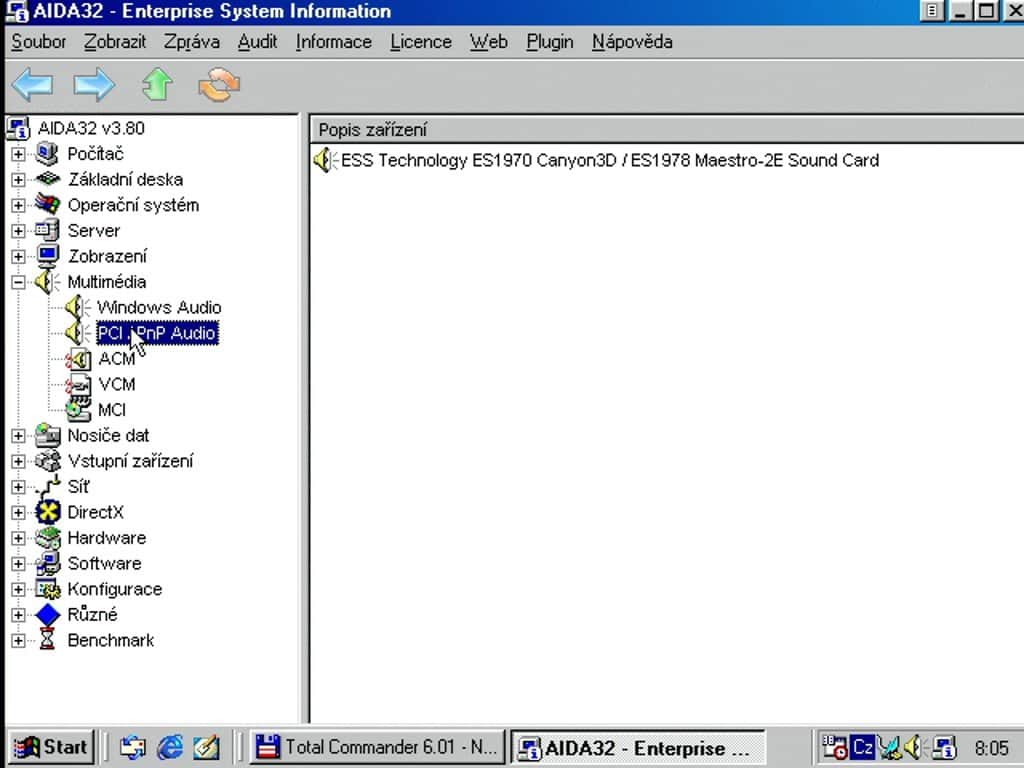
Task: Open the Soubor menu
Action: (x=39, y=42)
